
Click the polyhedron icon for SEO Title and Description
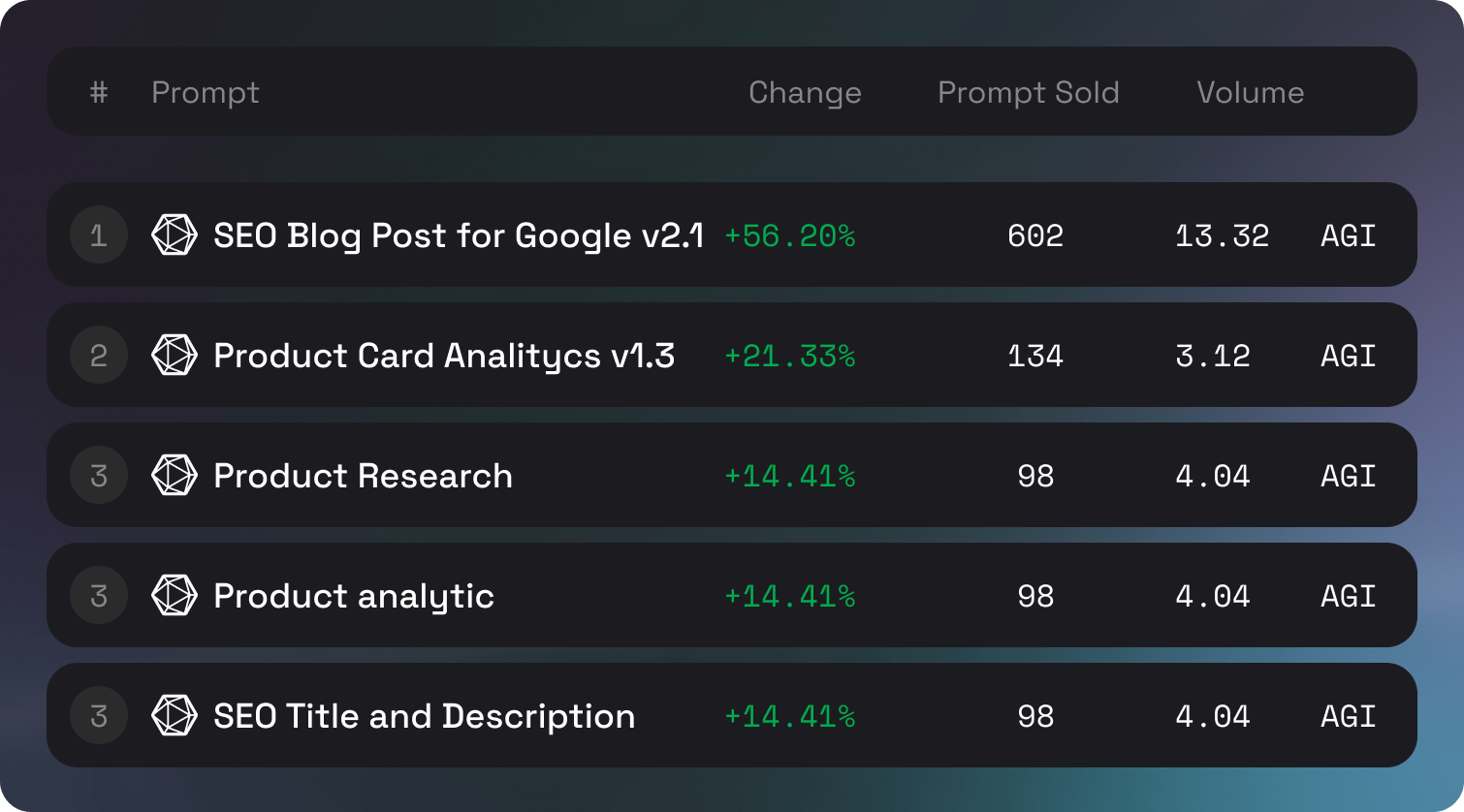175,716
